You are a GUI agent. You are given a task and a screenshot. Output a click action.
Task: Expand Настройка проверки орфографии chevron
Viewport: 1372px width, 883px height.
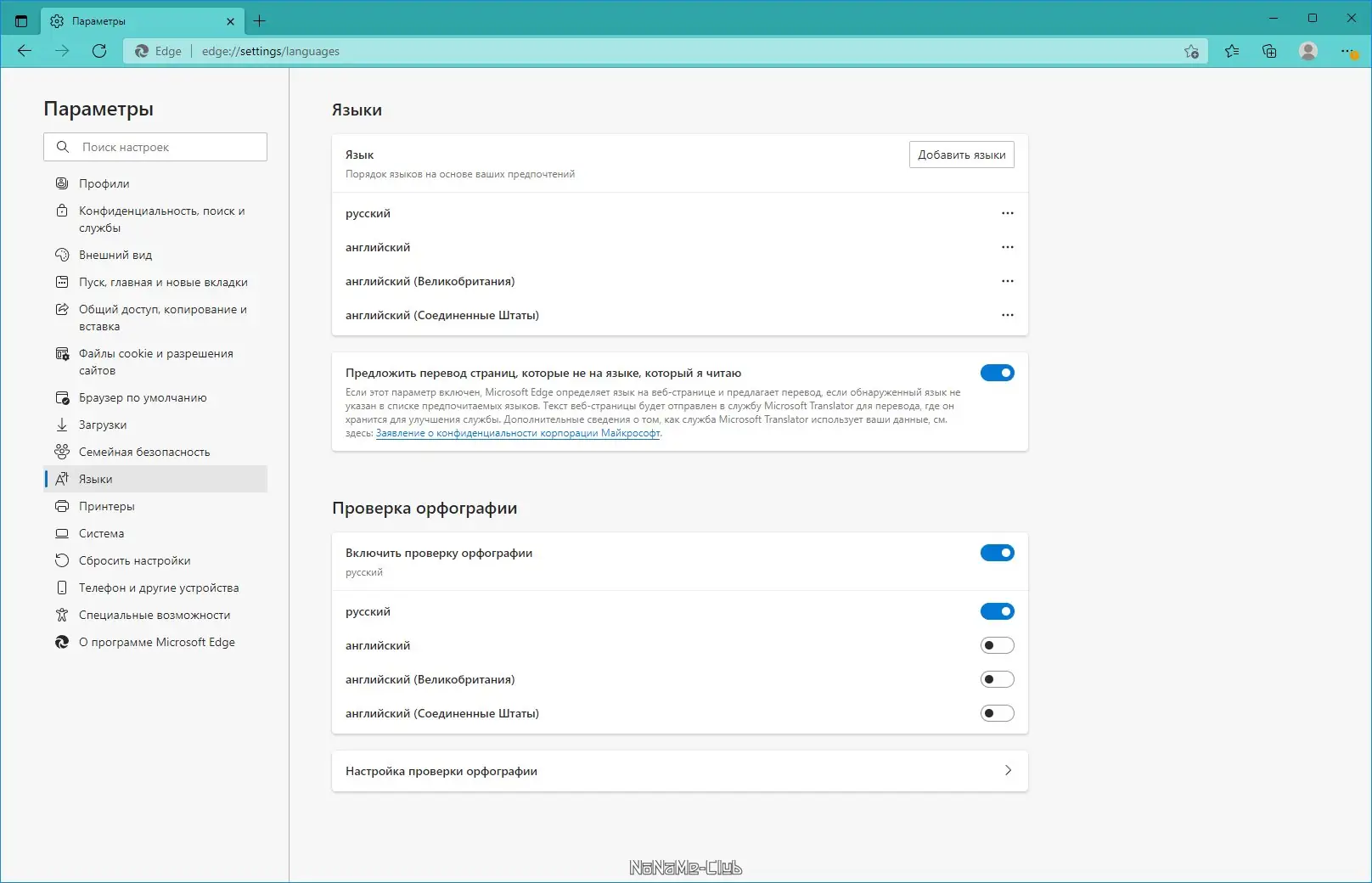click(1008, 771)
